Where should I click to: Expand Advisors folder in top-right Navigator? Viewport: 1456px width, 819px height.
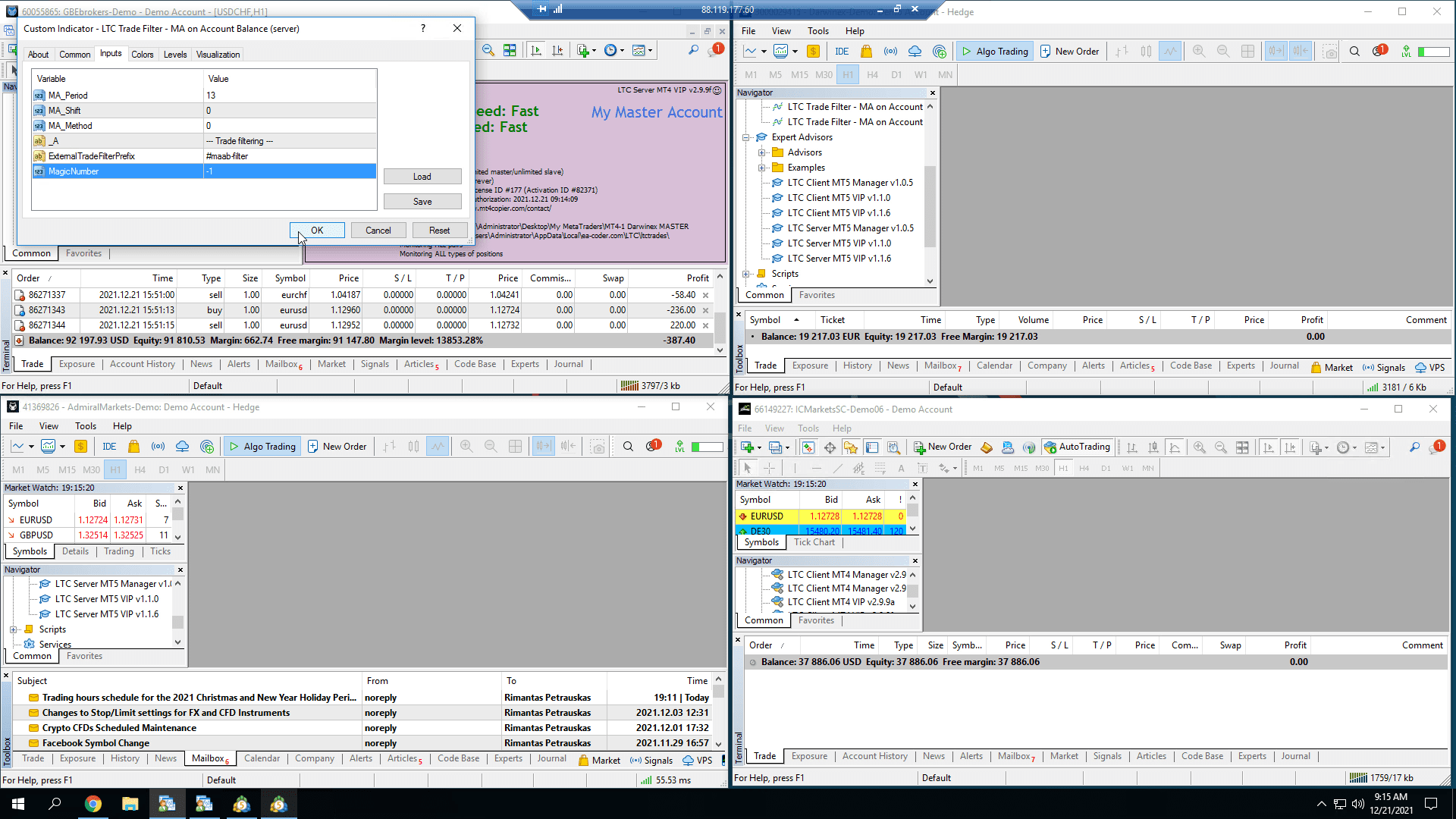(761, 152)
